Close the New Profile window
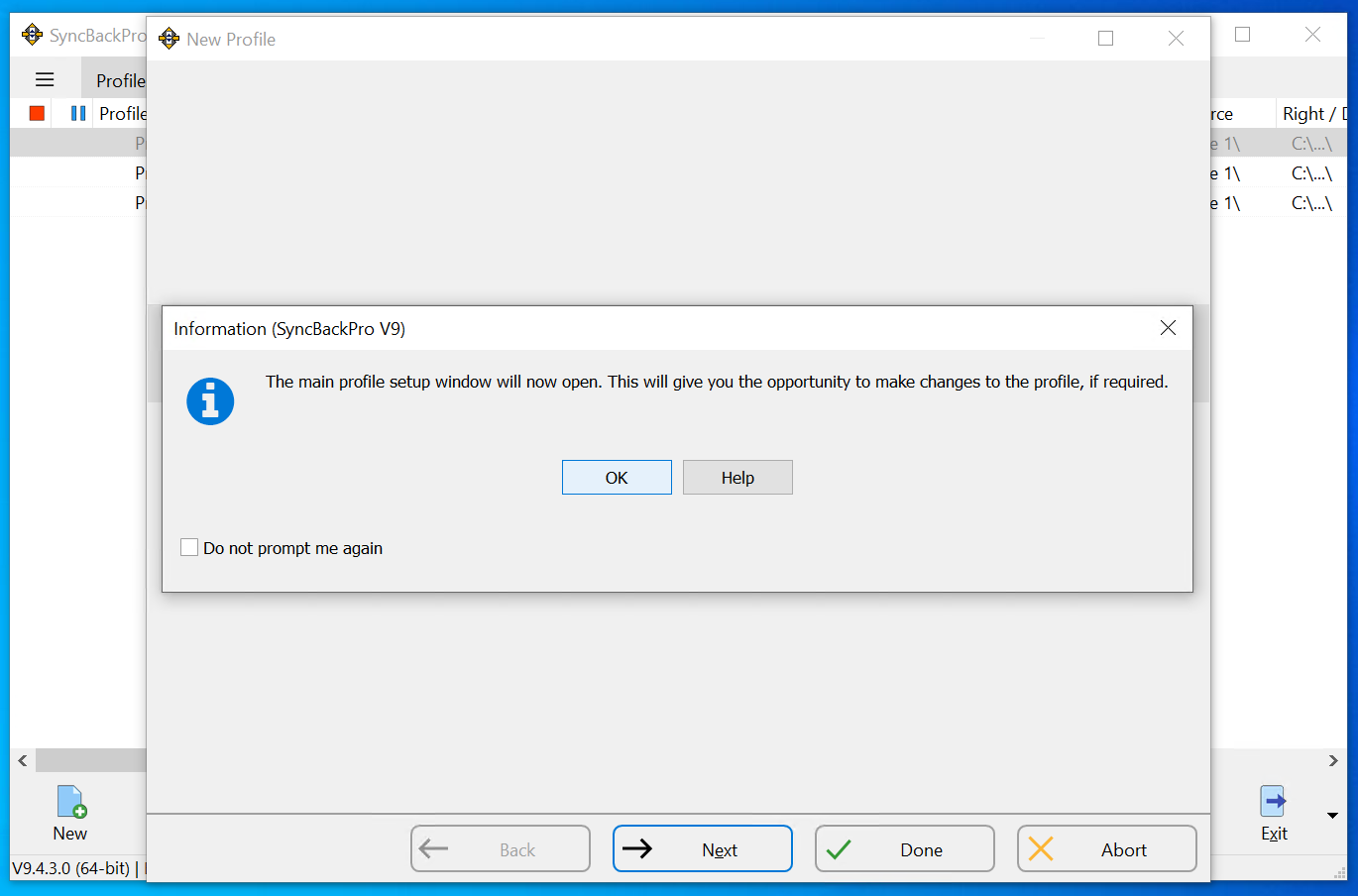Viewport: 1358px width, 896px height. [x=1176, y=39]
